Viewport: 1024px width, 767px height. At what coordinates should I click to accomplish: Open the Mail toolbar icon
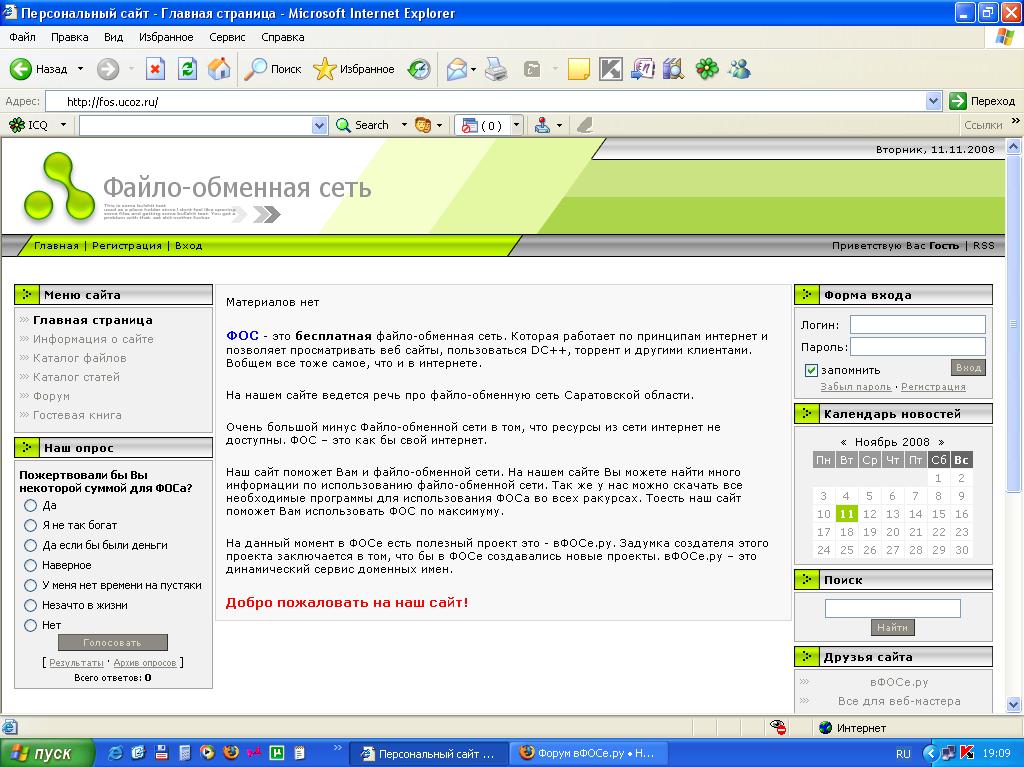pos(458,69)
